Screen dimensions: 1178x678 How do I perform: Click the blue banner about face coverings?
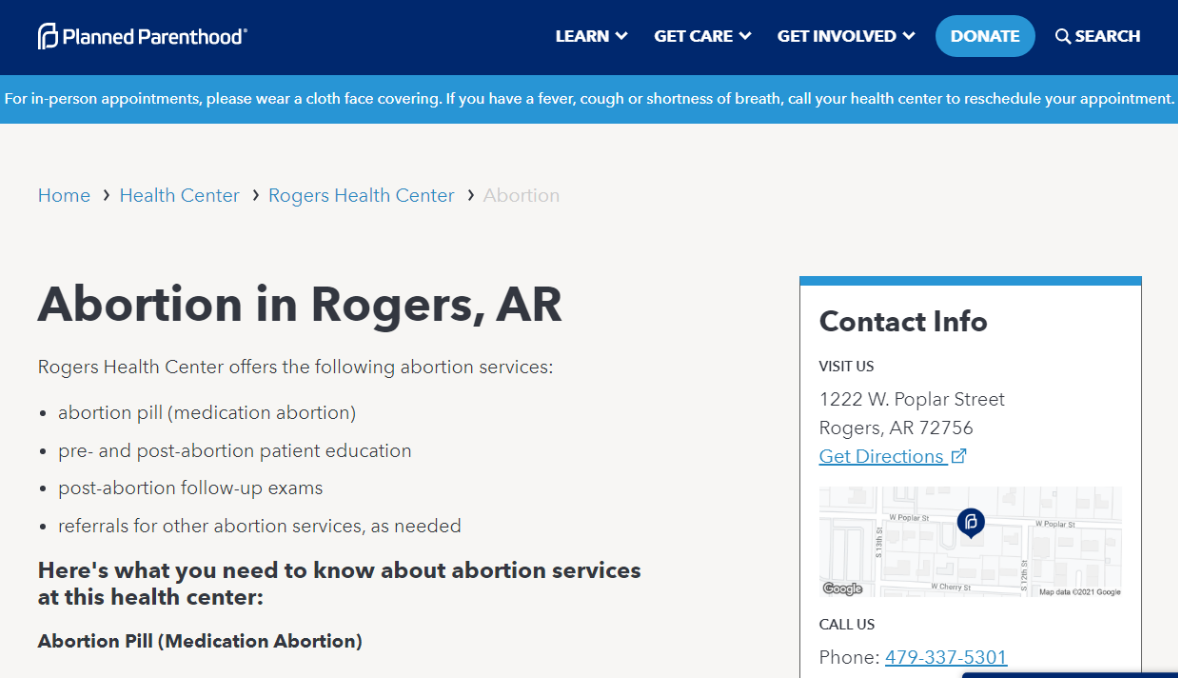(589, 98)
